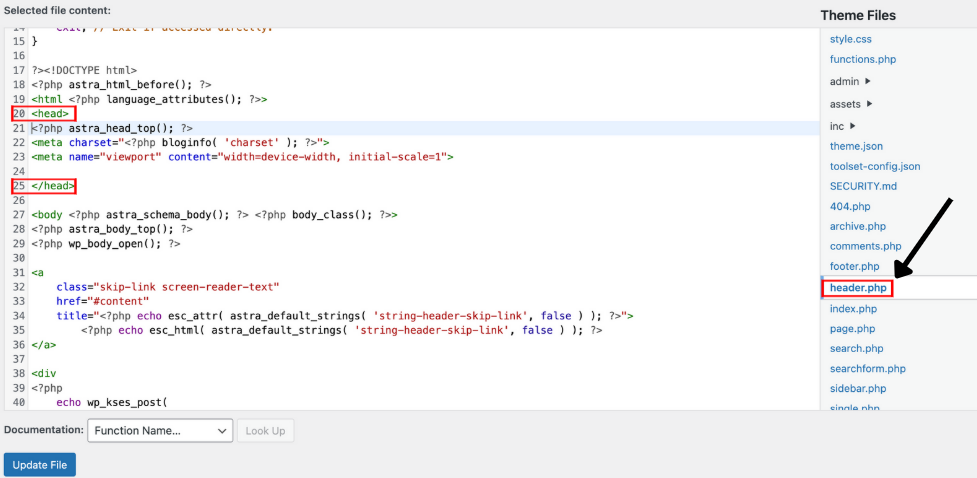Open toolset-config.json file
977x478 pixels.
pyautogui.click(x=874, y=166)
